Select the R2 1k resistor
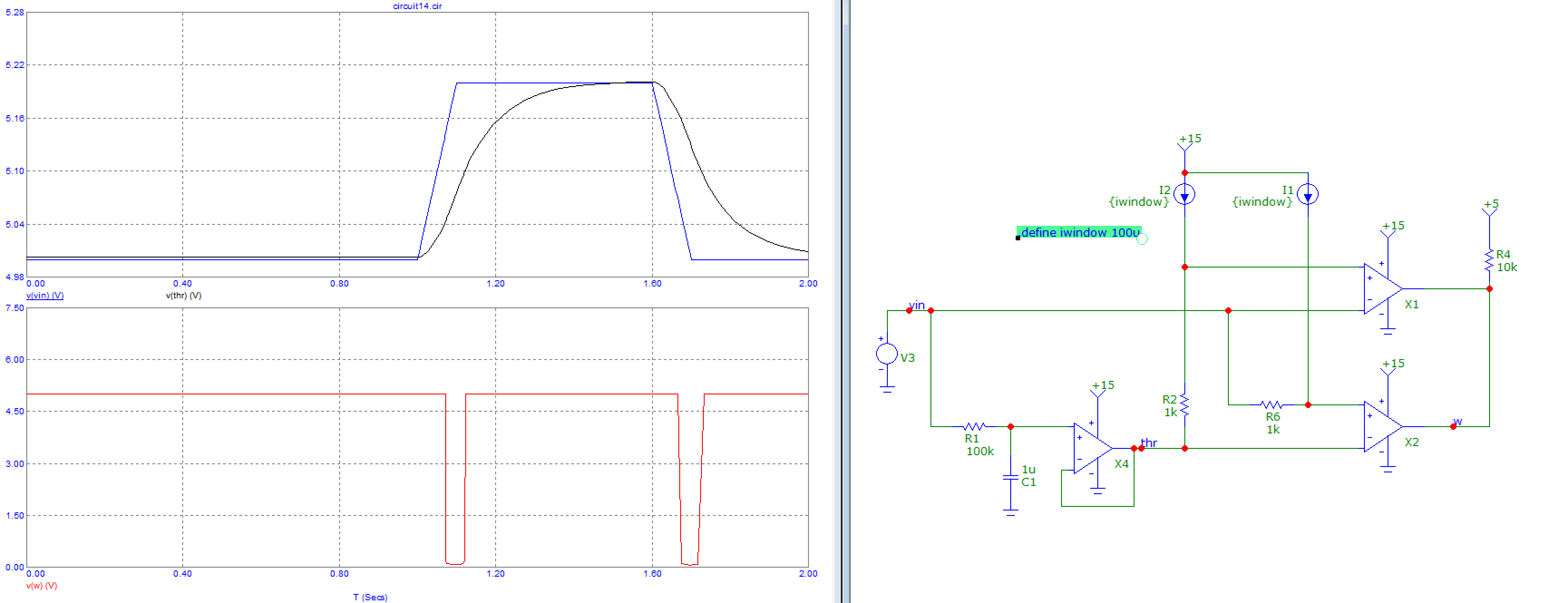 pos(1184,404)
